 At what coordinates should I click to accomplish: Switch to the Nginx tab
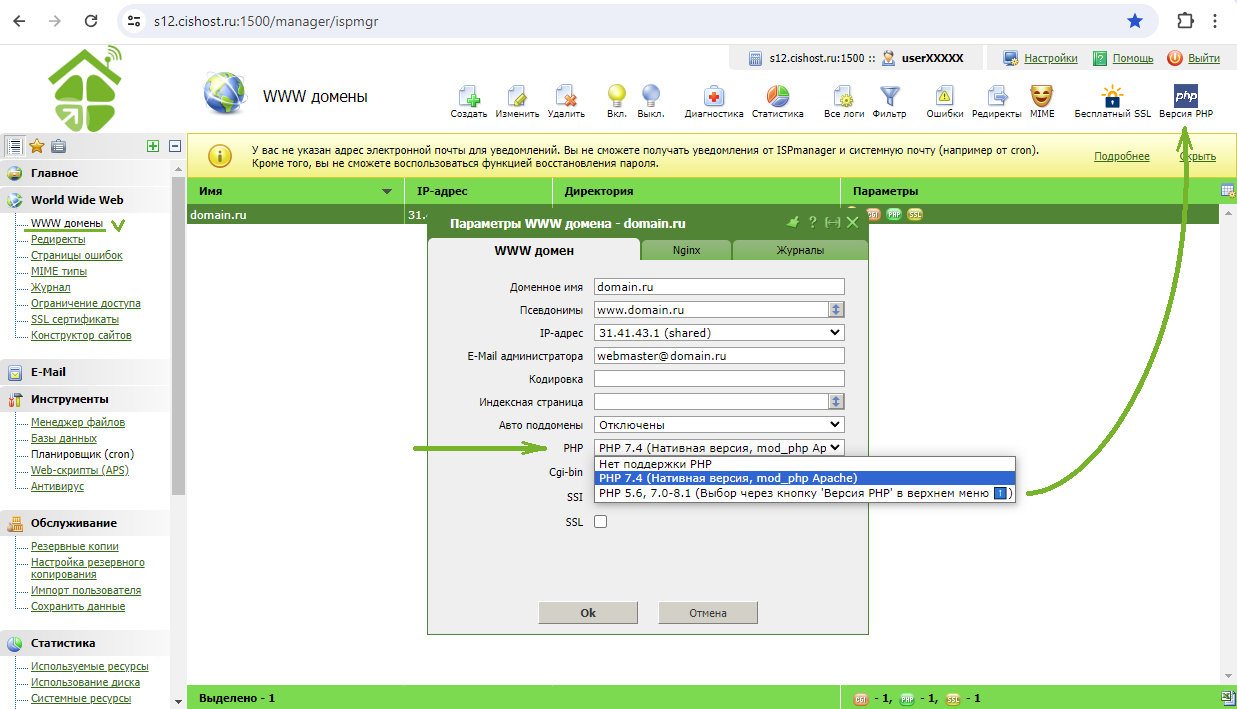[686, 250]
